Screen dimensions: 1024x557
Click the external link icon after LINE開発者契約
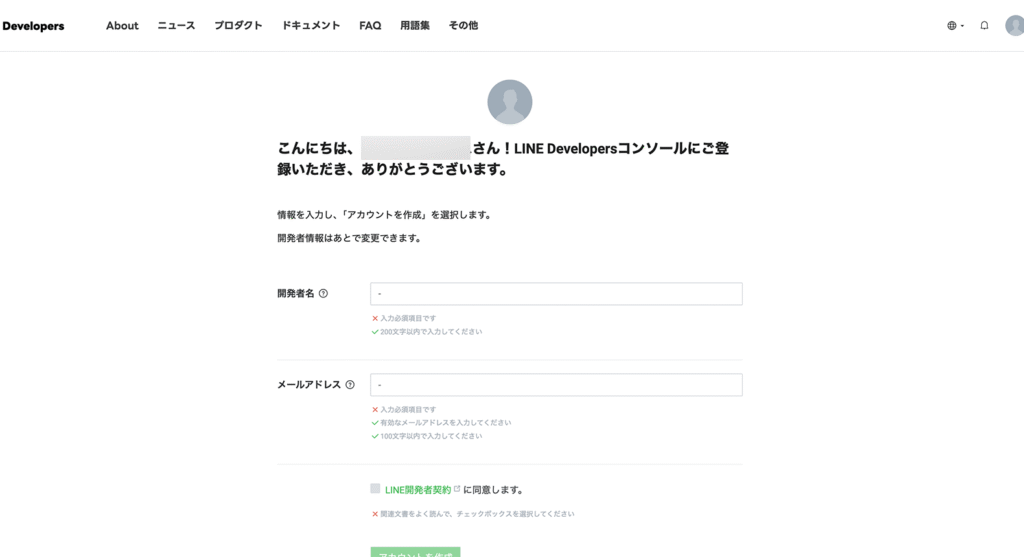[x=457, y=488]
